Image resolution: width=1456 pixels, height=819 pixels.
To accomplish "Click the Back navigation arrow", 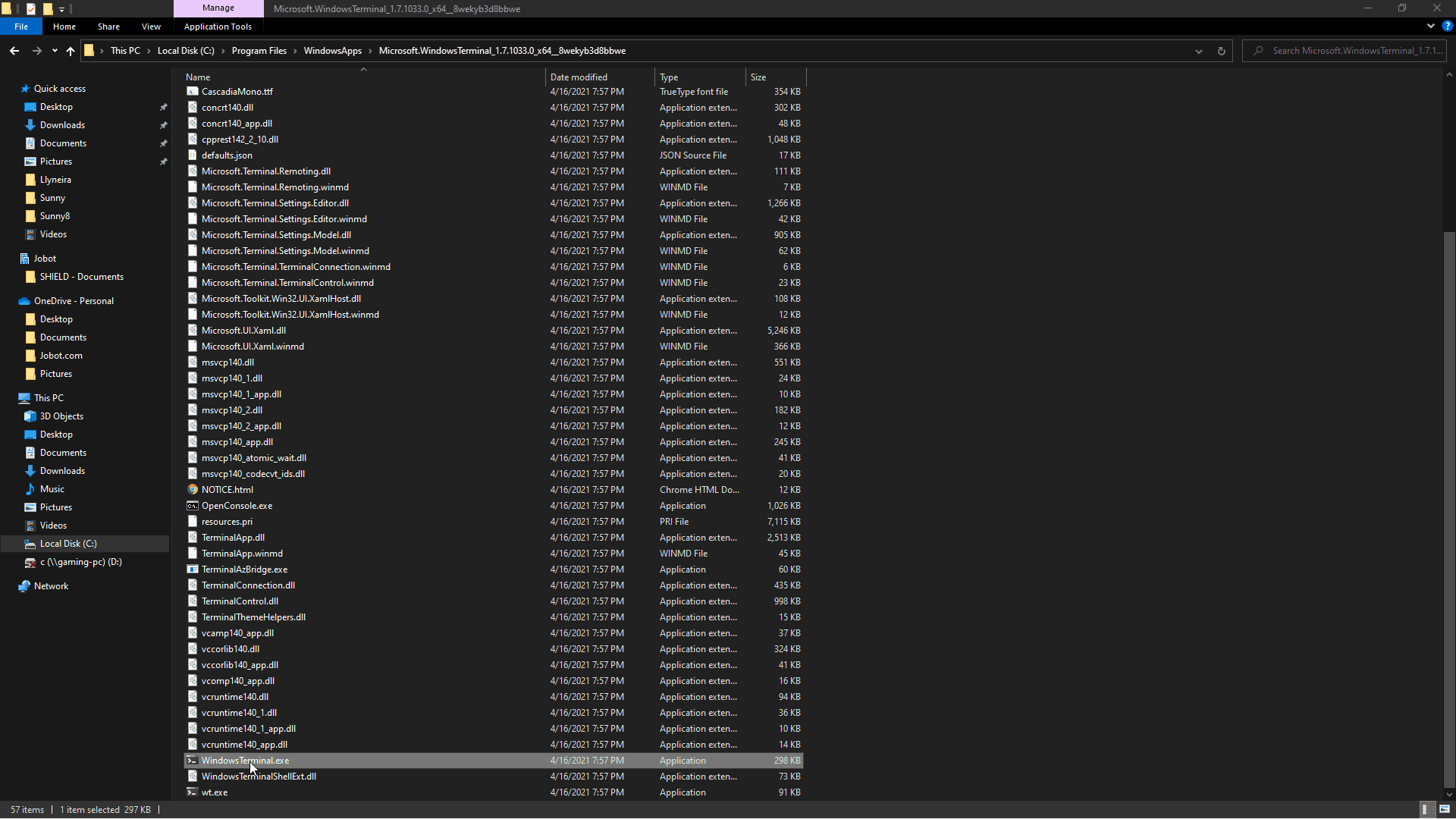I will point(14,51).
